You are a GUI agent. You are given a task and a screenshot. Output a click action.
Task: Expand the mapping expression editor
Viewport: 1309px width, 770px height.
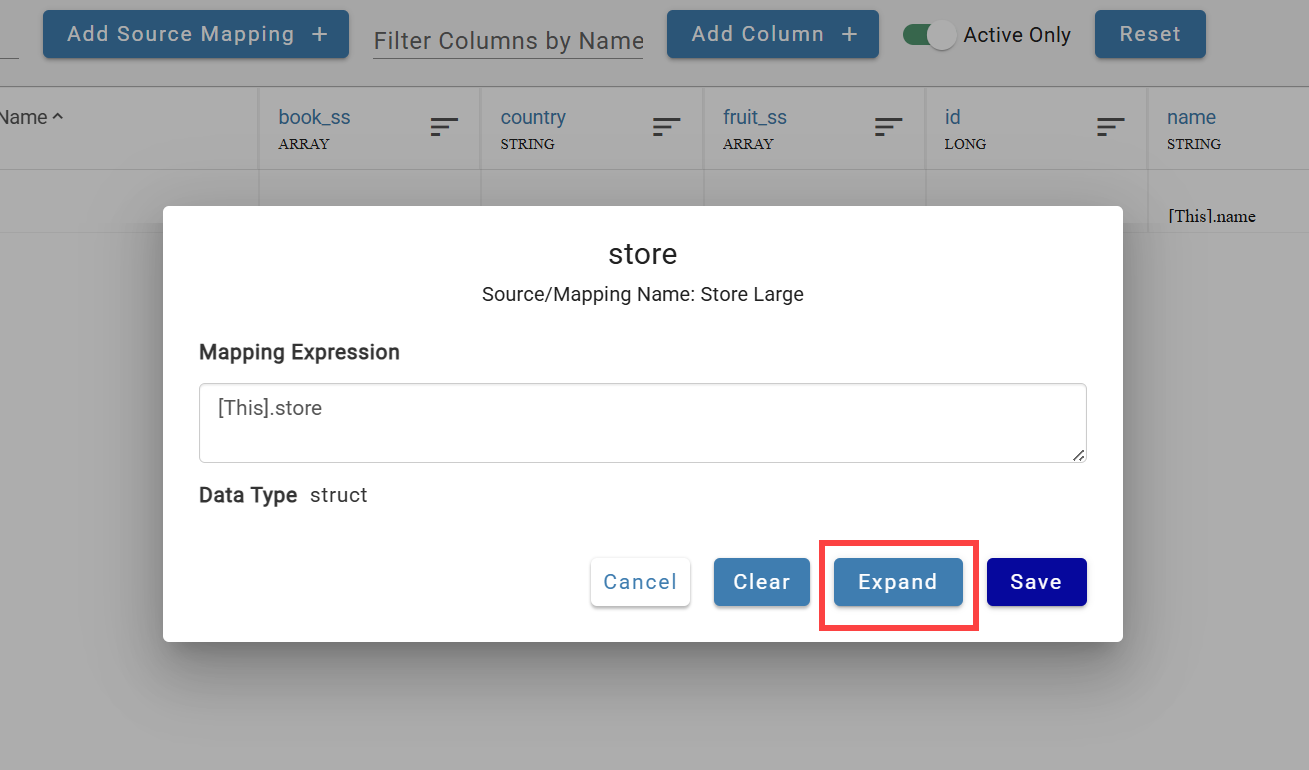coord(897,581)
